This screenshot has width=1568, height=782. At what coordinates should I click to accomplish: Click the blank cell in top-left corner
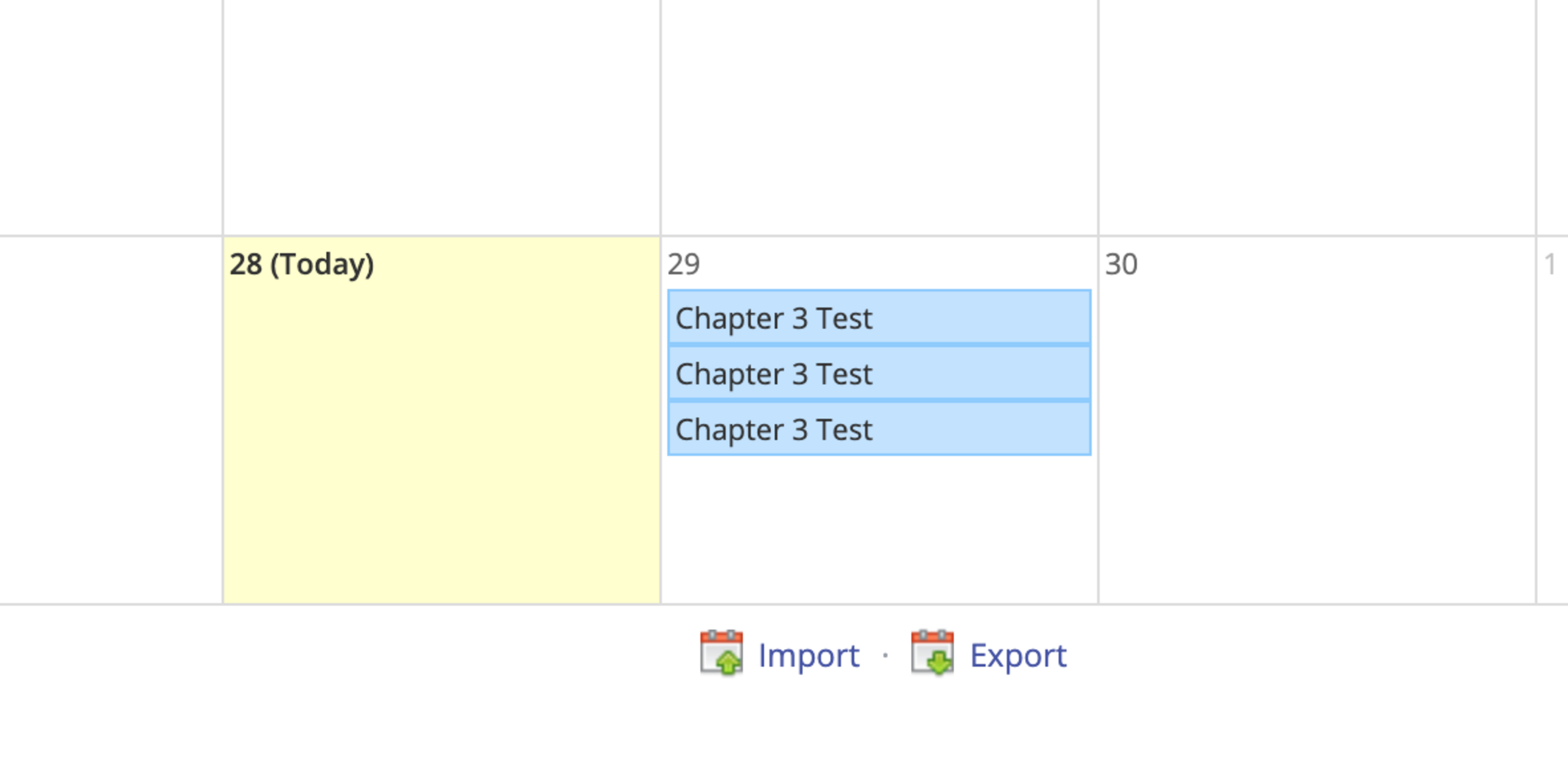coord(111,115)
